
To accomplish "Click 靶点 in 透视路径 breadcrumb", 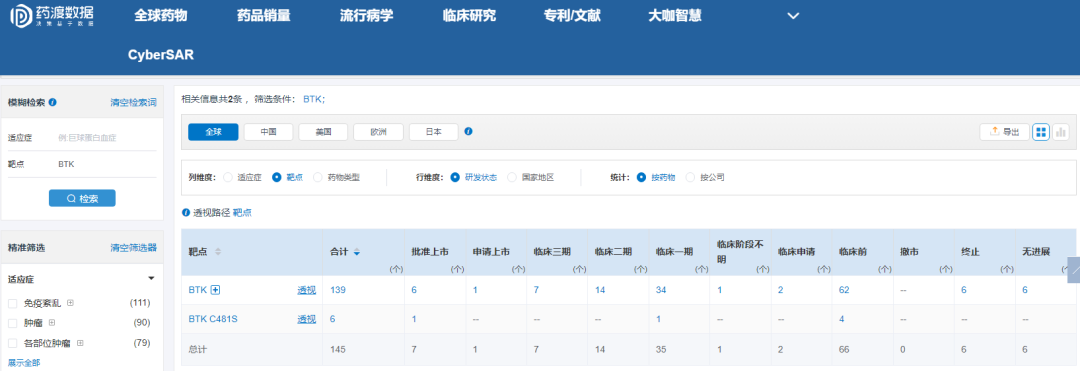I will pos(242,213).
